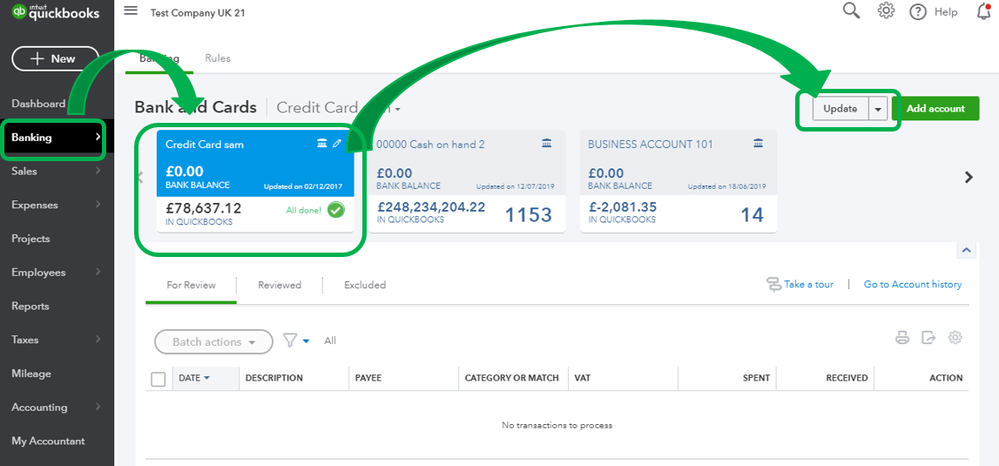Click the CATEGORY OR MATCH column header
999x466 pixels.
[x=512, y=378]
